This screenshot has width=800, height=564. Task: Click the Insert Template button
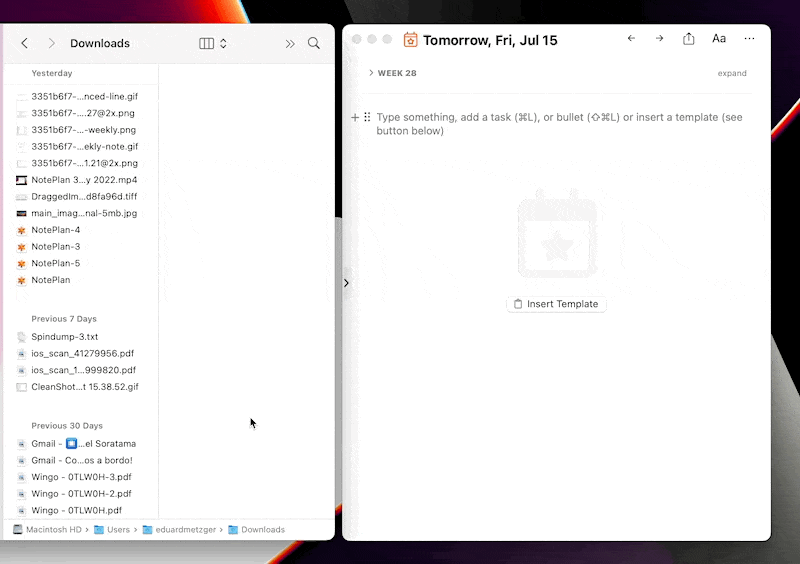[556, 304]
